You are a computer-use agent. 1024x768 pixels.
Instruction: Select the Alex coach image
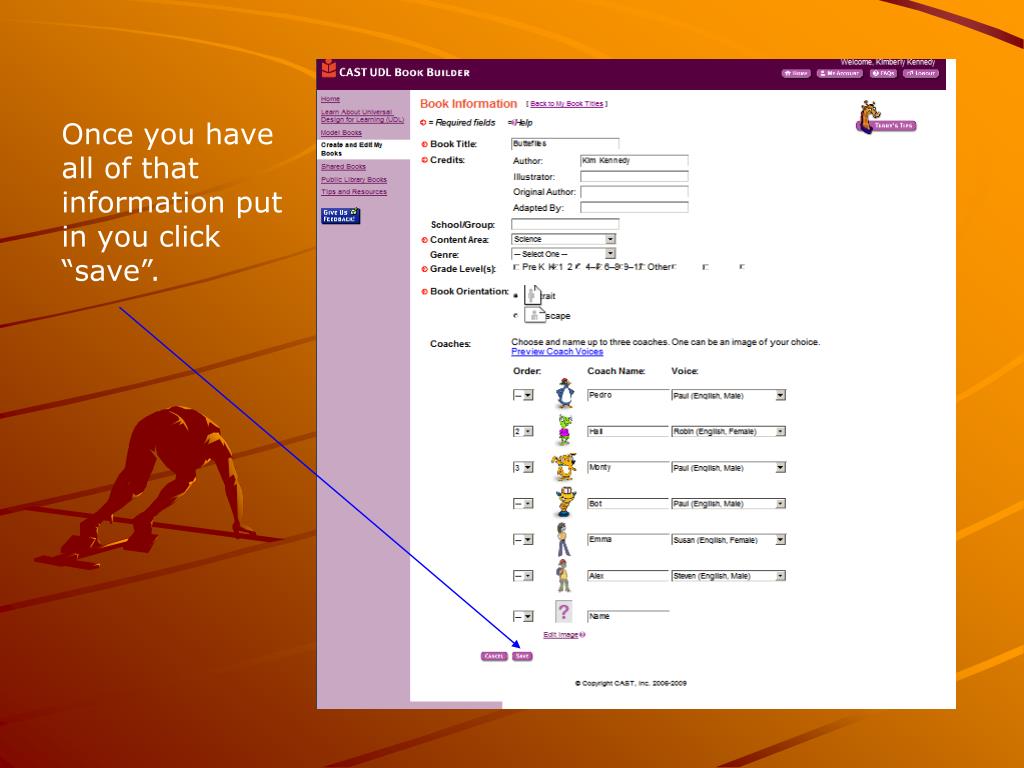pyautogui.click(x=562, y=575)
